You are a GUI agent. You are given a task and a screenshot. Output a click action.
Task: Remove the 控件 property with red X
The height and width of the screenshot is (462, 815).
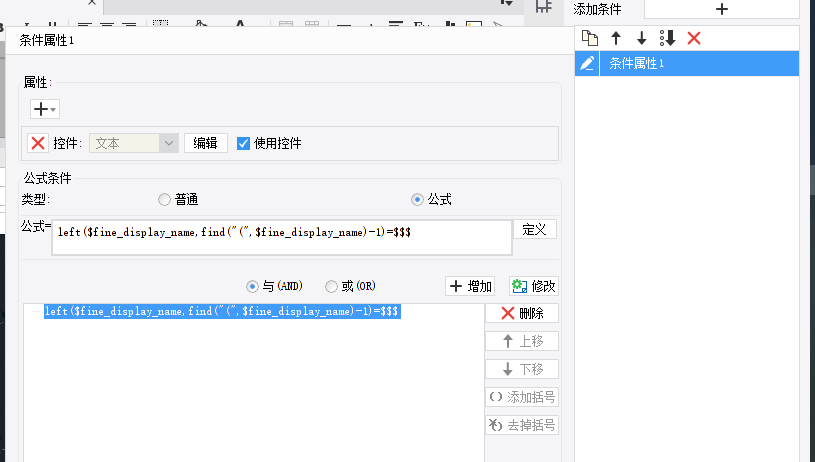tap(38, 143)
